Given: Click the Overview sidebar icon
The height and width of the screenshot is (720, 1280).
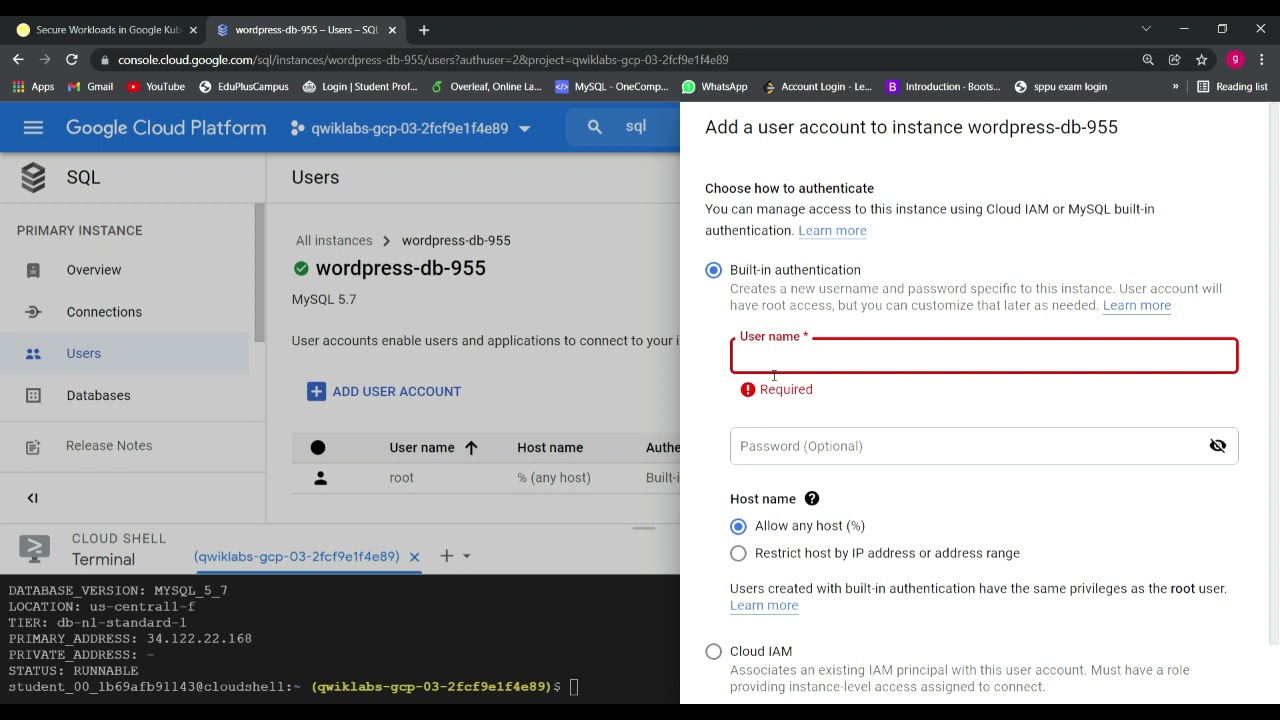Looking at the screenshot, I should 33,270.
